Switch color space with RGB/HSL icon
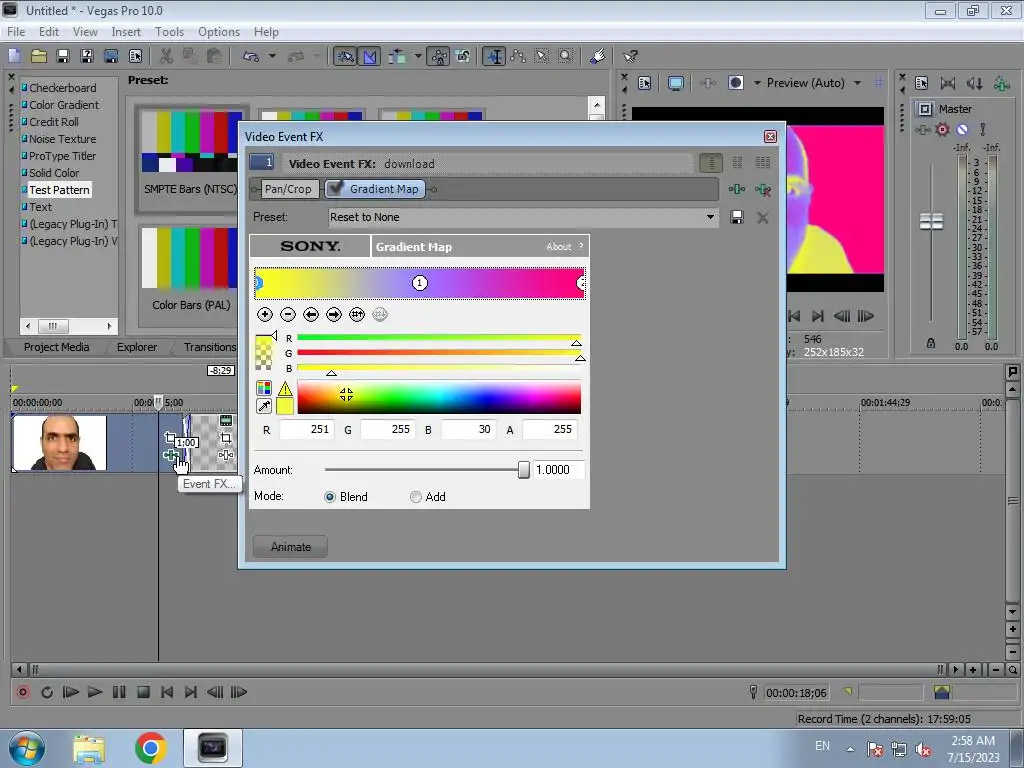1024x768 pixels. [x=264, y=388]
